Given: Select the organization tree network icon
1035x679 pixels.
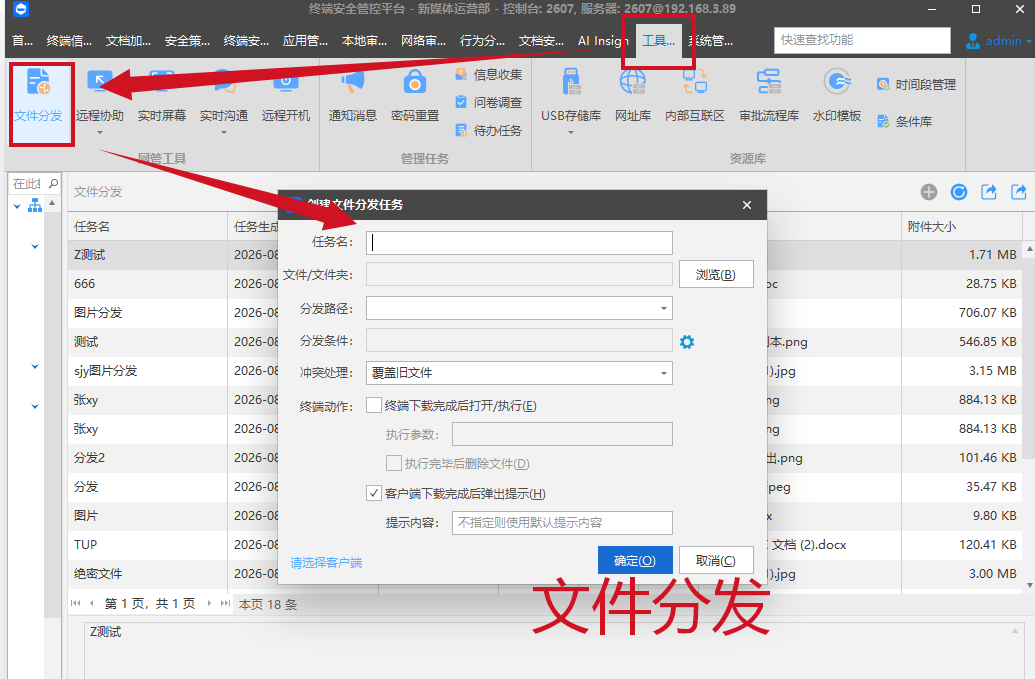Looking at the screenshot, I should point(35,206).
